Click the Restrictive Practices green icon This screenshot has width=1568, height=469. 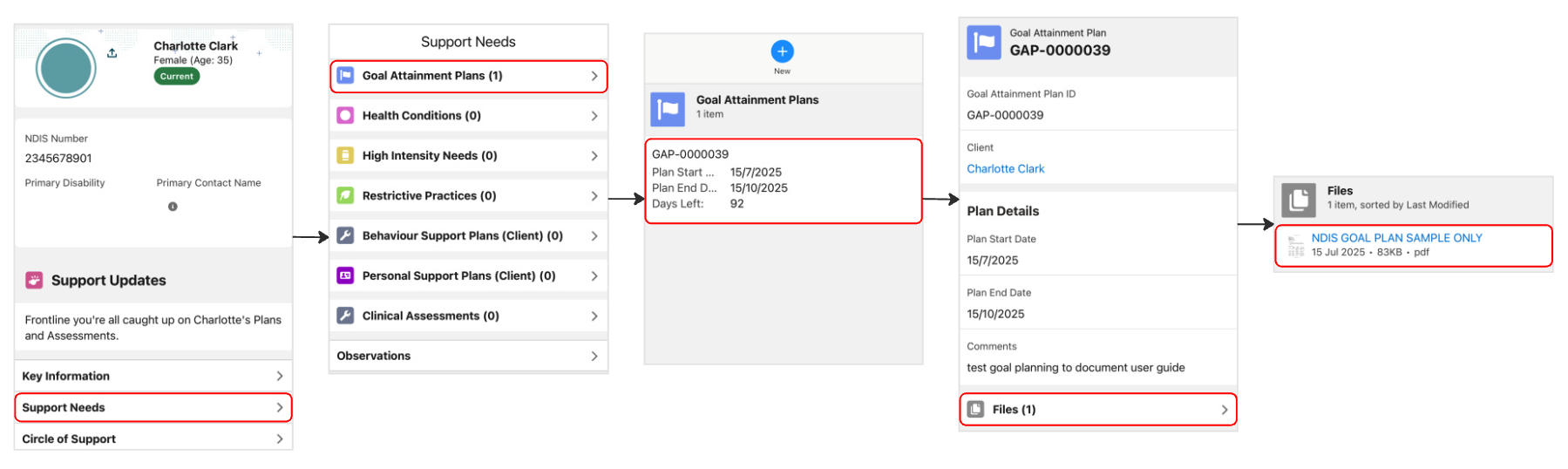345,196
